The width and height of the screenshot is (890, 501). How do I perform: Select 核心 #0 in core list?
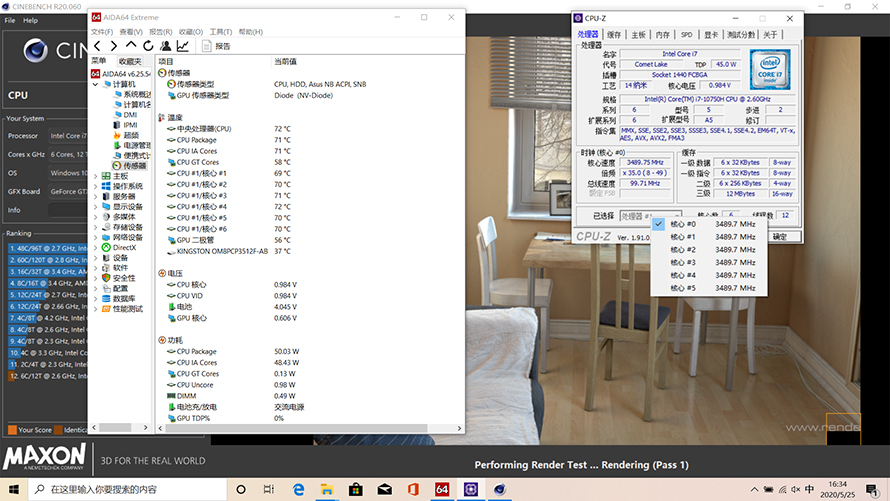pos(708,224)
